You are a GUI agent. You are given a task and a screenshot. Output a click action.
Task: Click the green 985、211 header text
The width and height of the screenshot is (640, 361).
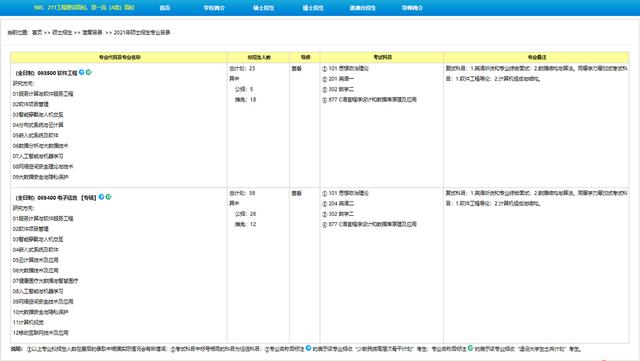84,7
